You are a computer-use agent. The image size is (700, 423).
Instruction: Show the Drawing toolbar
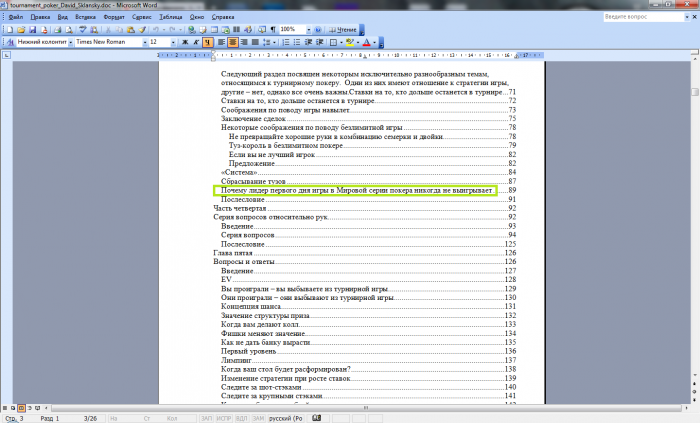248,30
